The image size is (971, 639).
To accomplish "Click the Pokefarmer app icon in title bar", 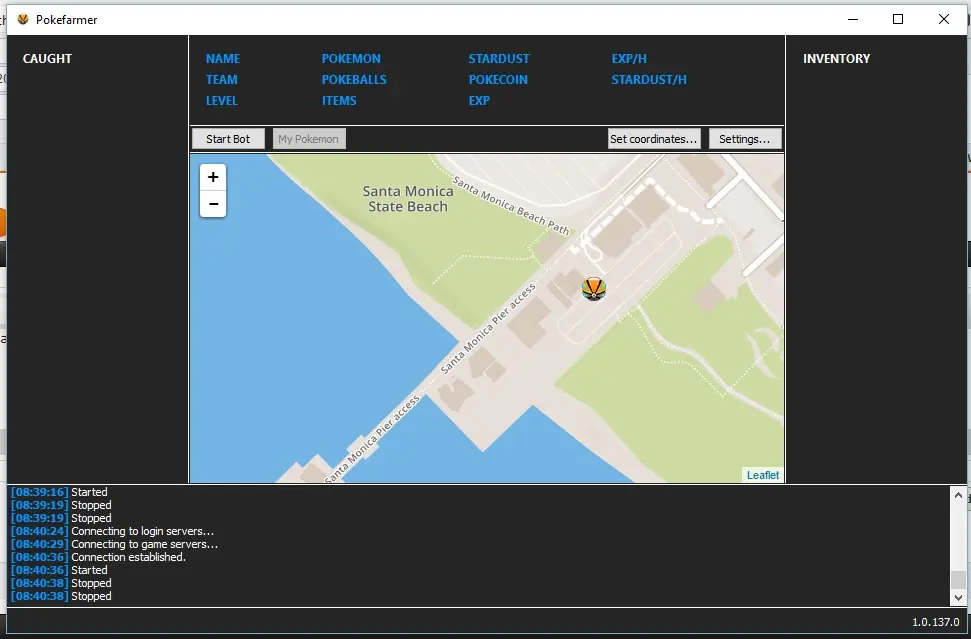I will (23, 19).
